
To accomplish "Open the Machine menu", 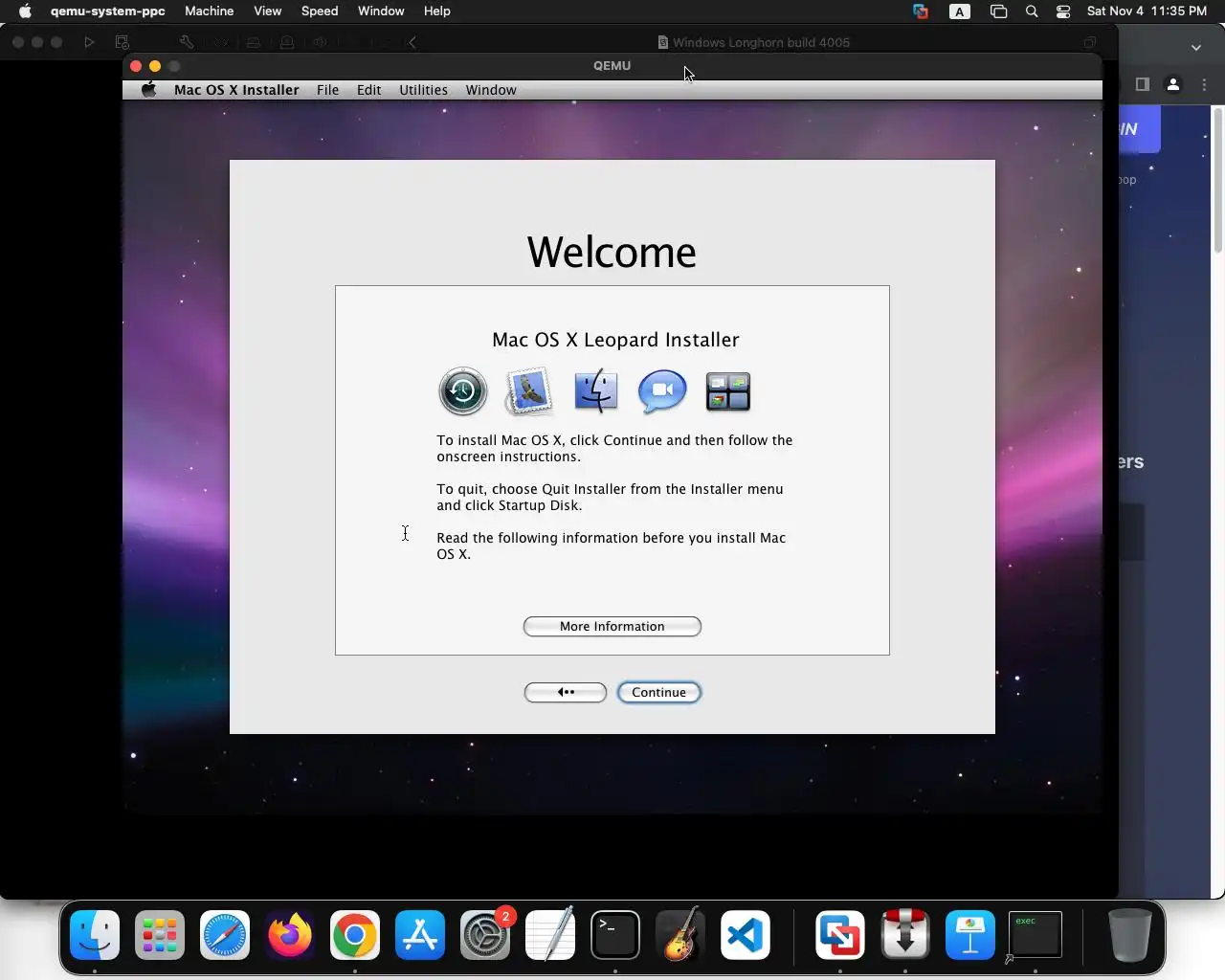I will [x=210, y=11].
